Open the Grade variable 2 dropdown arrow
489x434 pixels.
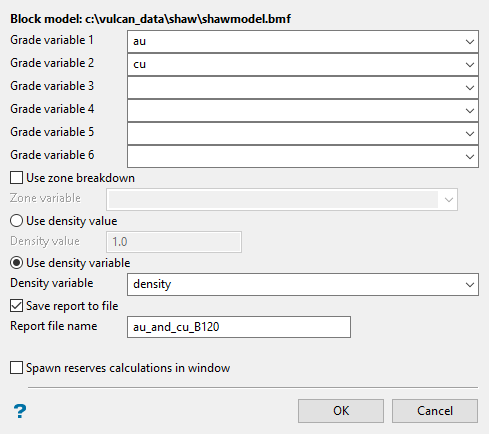click(x=470, y=65)
